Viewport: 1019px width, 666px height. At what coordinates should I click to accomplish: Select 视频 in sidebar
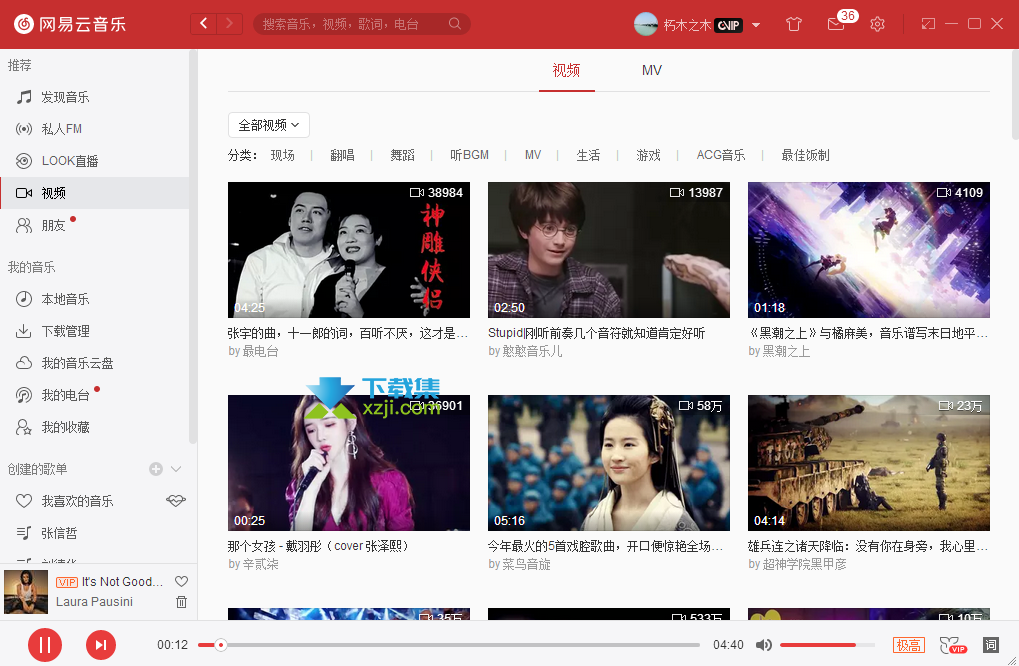tap(95, 193)
